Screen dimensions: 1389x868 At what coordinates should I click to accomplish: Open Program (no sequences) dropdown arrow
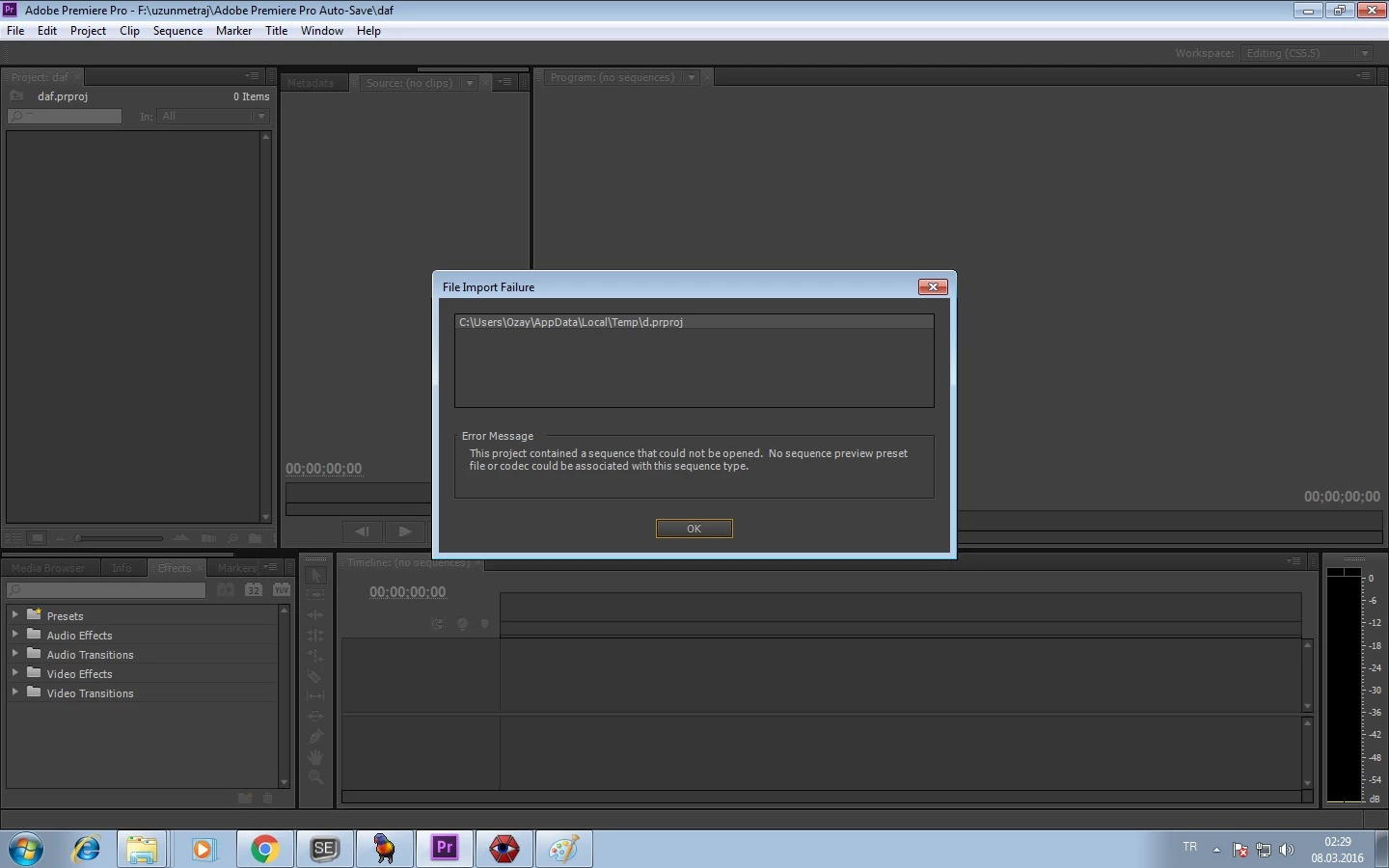coord(691,77)
